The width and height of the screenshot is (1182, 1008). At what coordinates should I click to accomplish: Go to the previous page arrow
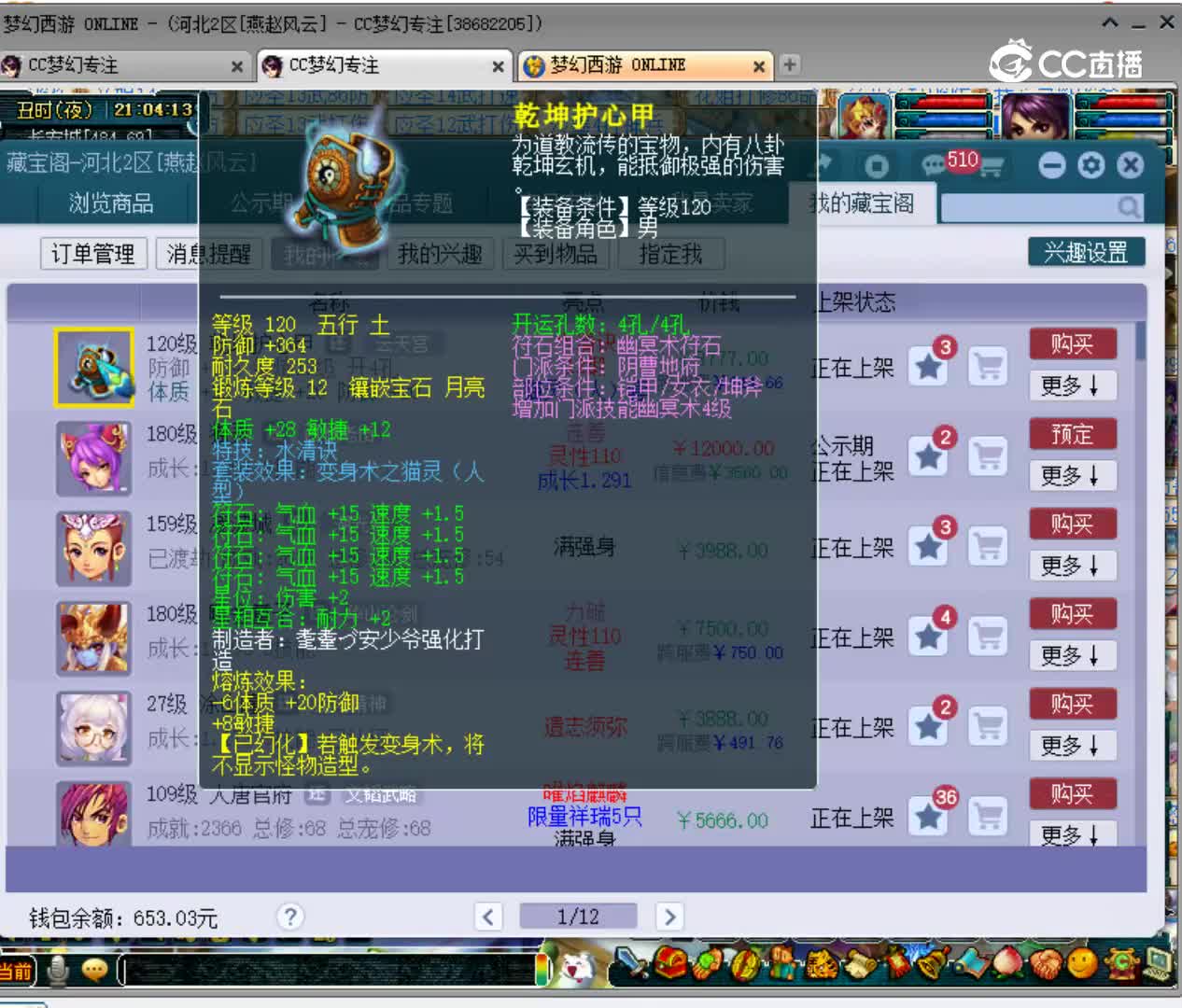coord(487,917)
